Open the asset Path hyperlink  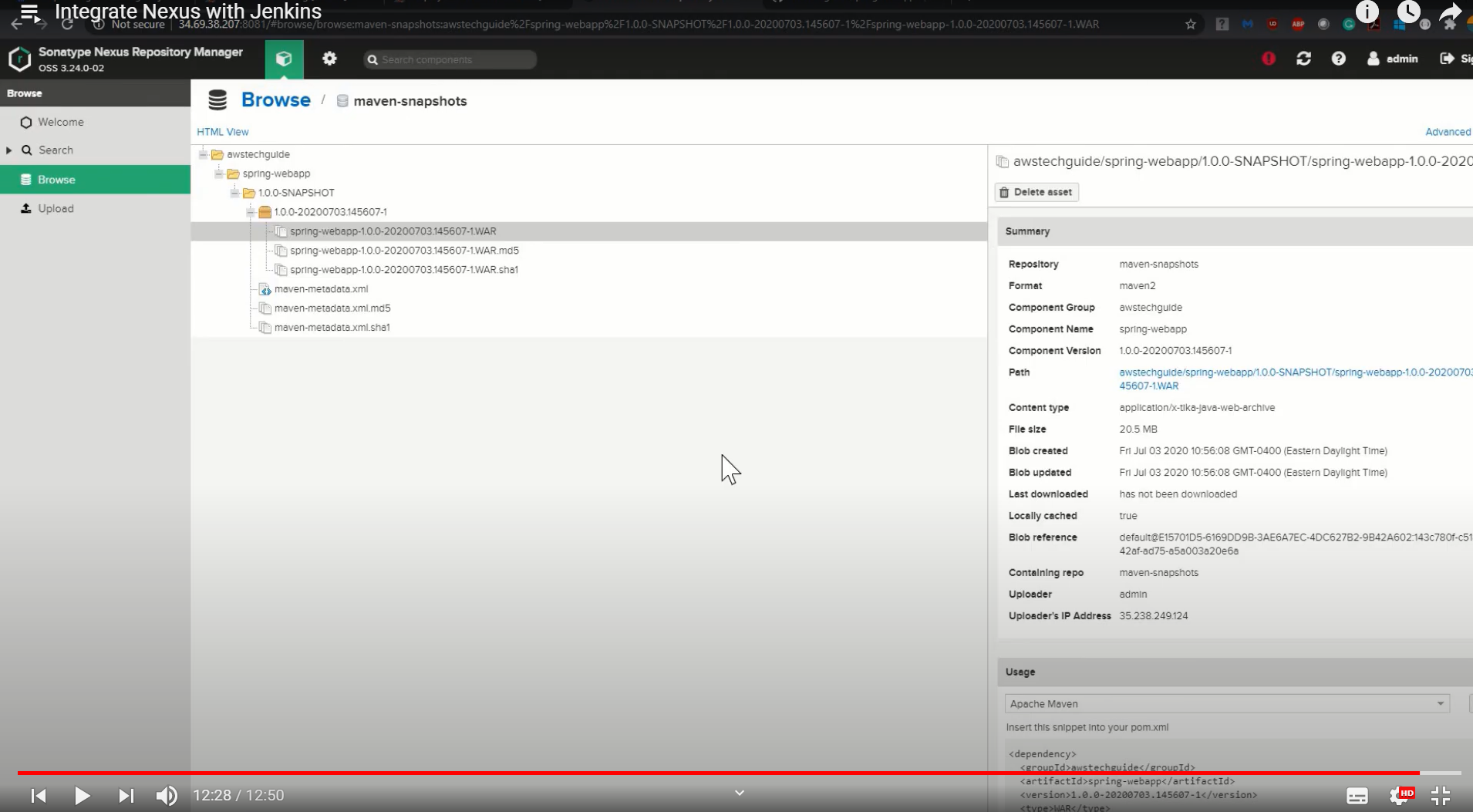coord(1296,379)
